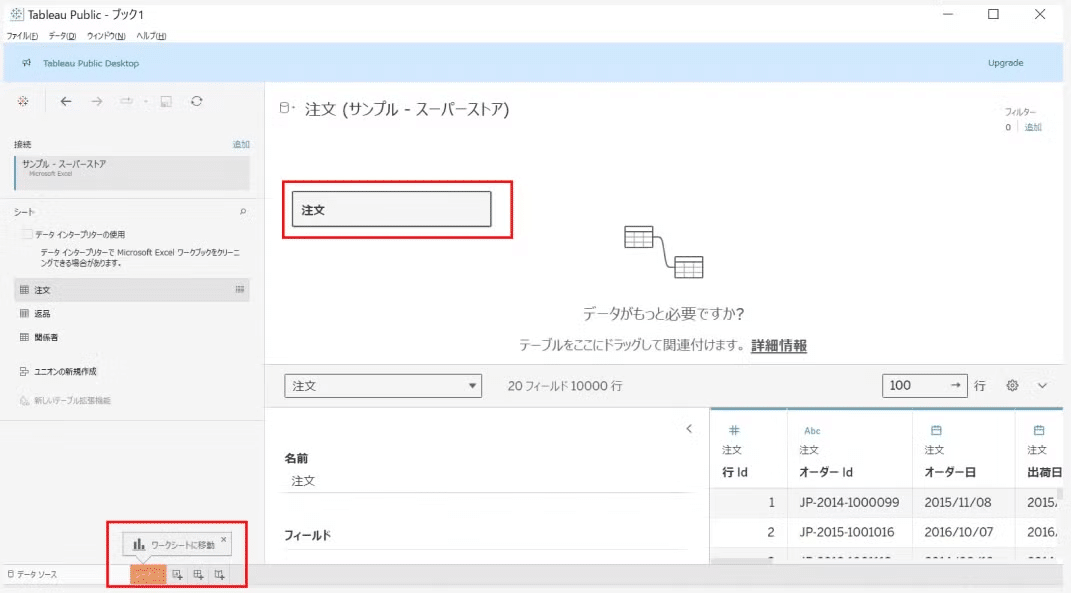Create a new worksheet from bottom bar
Screen dimensions: 1071x593
(177, 575)
